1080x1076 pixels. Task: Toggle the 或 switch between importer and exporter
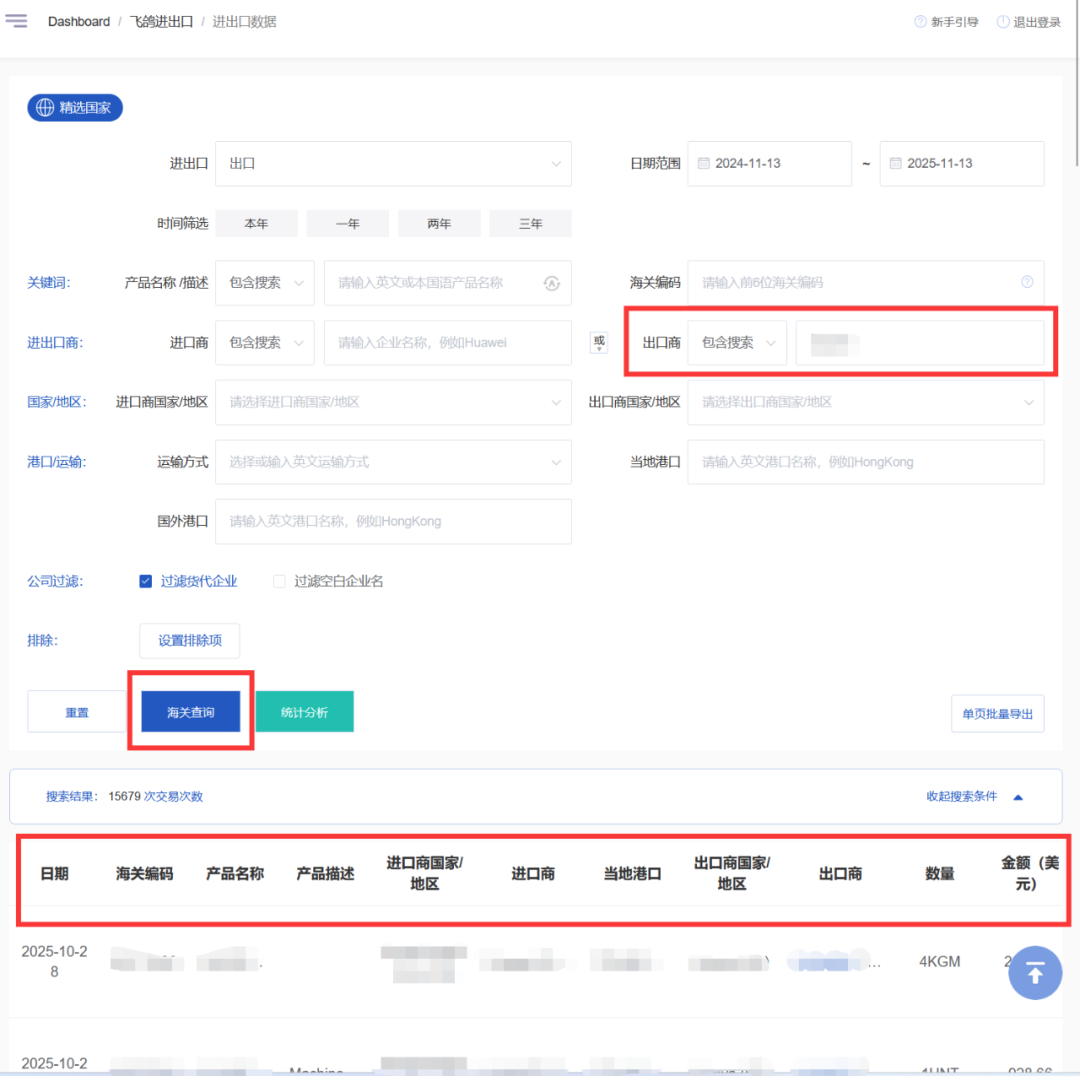coord(599,342)
